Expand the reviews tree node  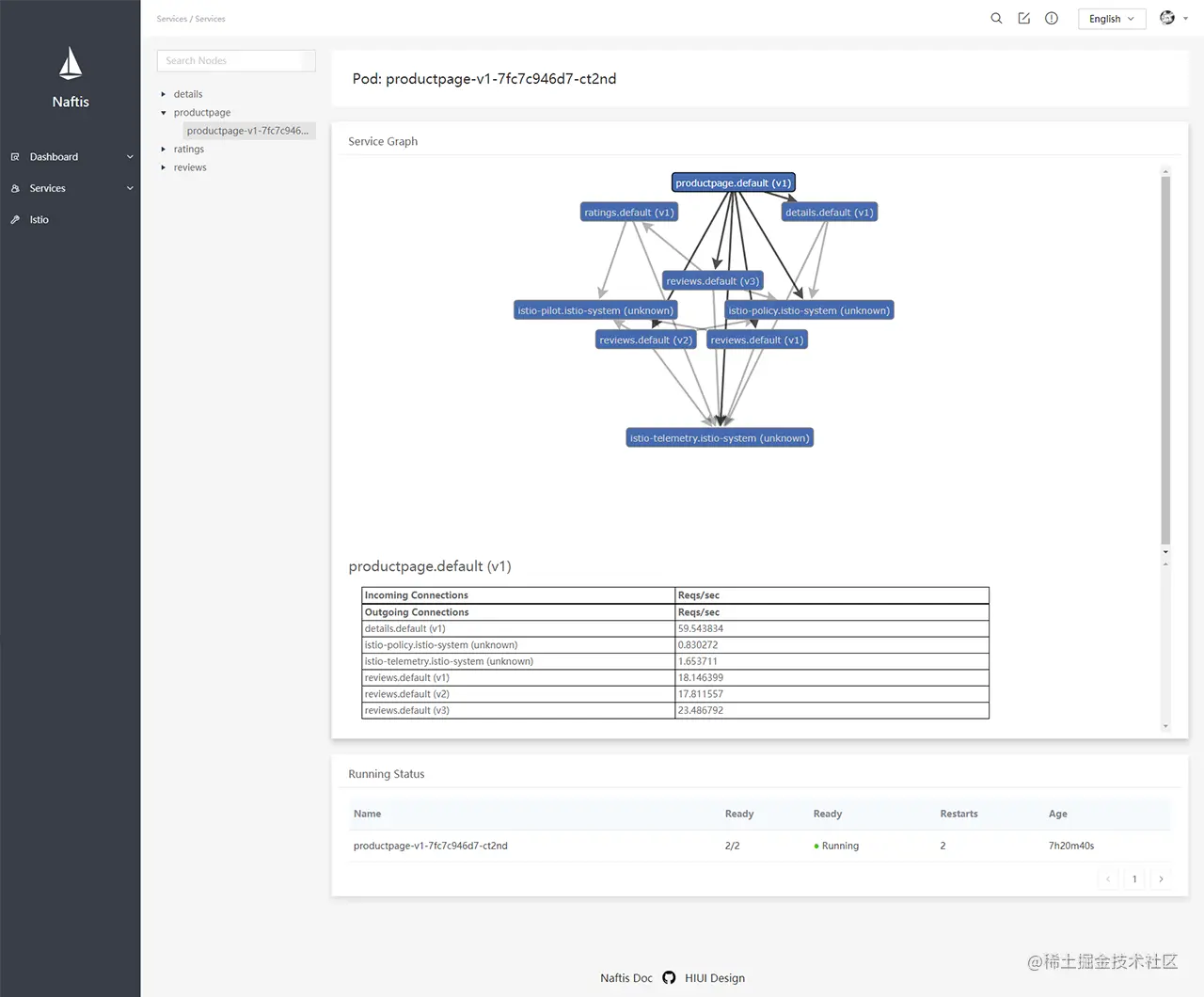(164, 167)
